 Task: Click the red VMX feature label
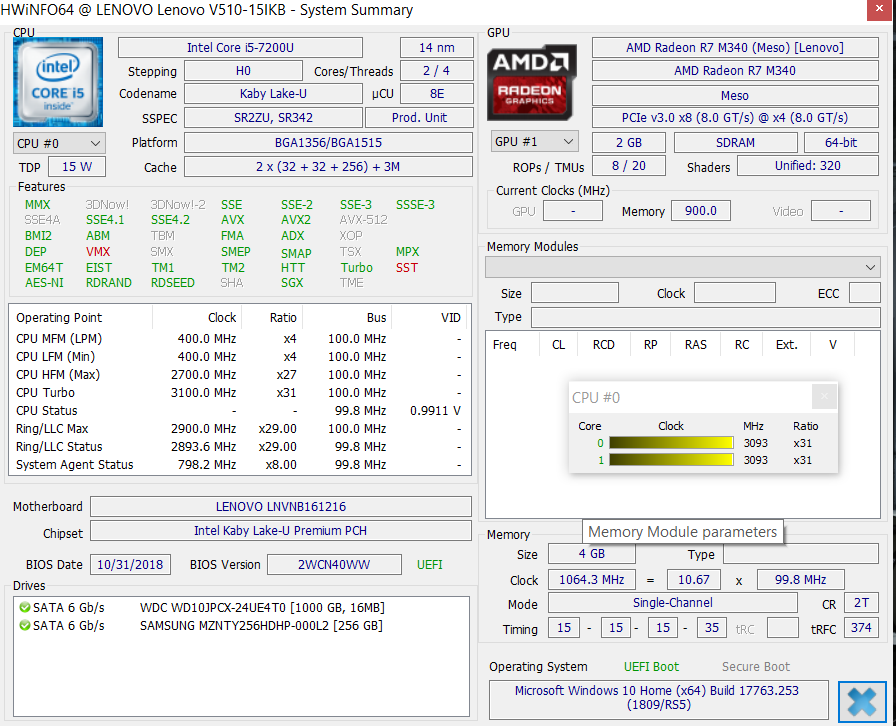tap(98, 252)
